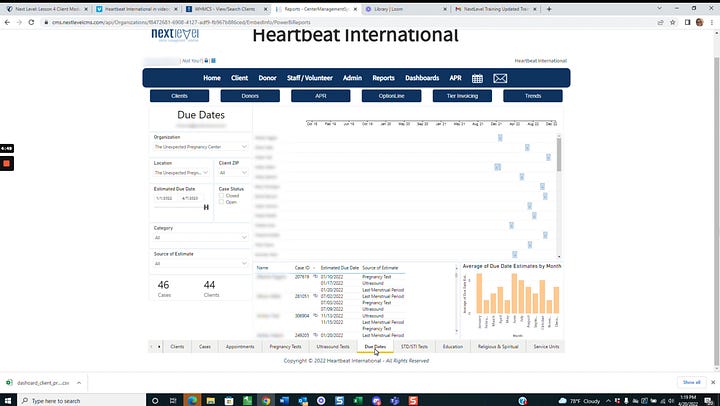Dismiss the downloads bar with X
The image size is (720, 406).
coord(713,382)
